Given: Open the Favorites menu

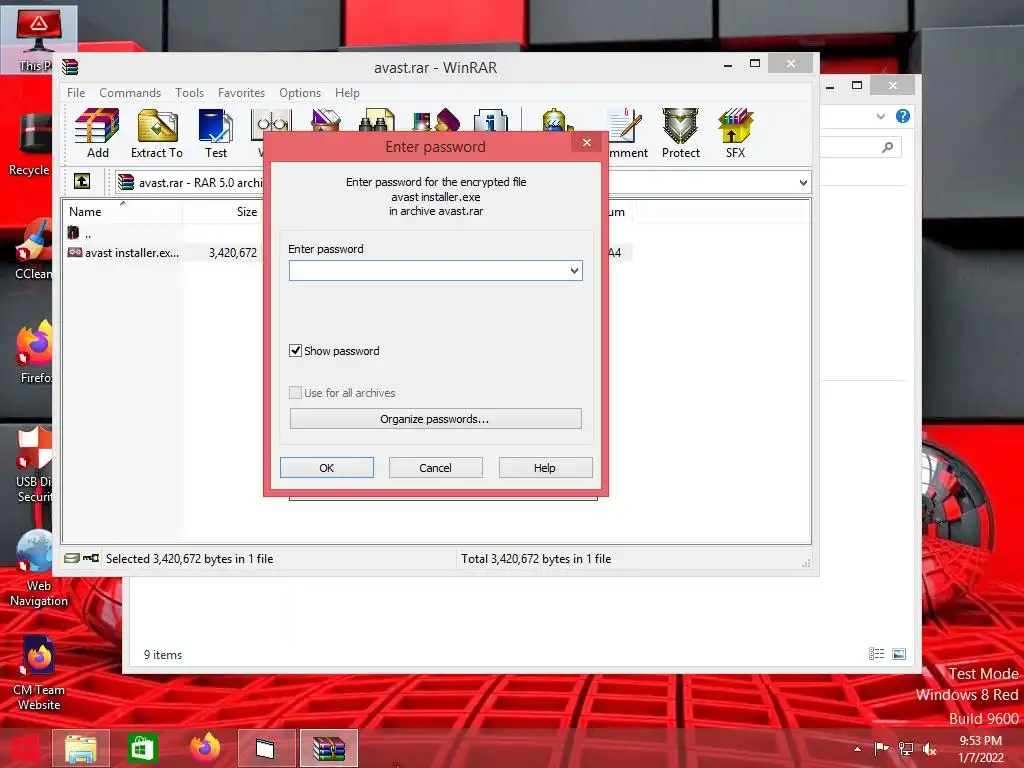Looking at the screenshot, I should coord(242,93).
